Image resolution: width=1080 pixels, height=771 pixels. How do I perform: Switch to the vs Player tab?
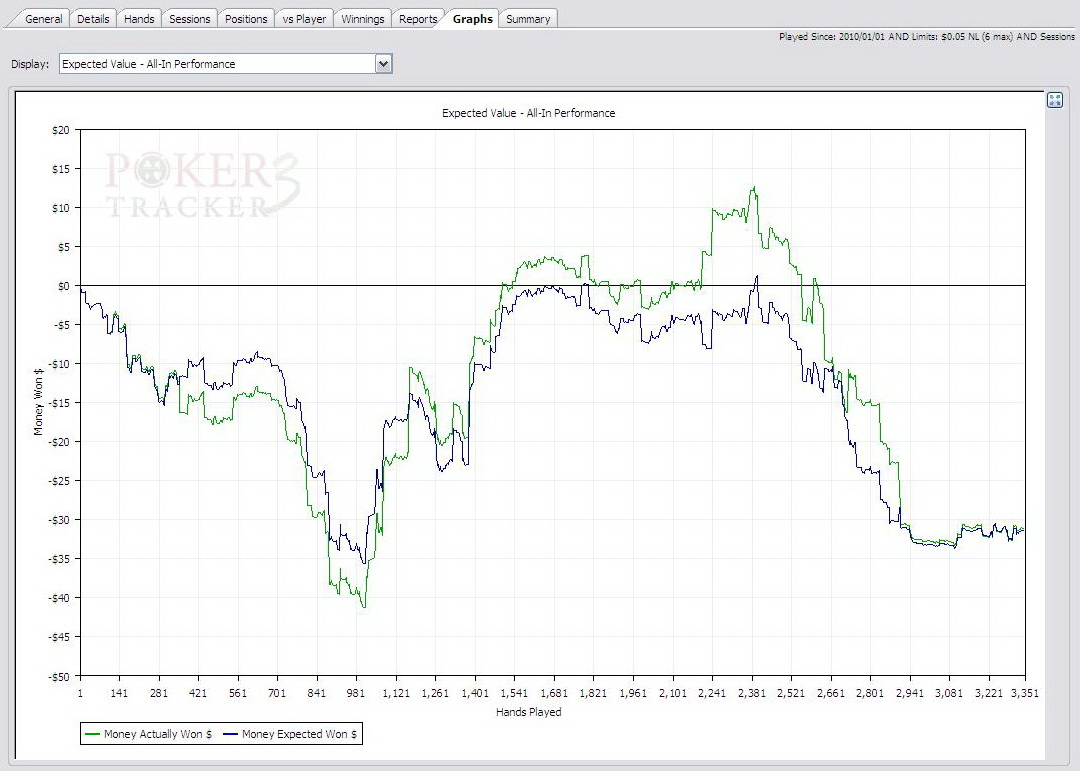(x=304, y=19)
